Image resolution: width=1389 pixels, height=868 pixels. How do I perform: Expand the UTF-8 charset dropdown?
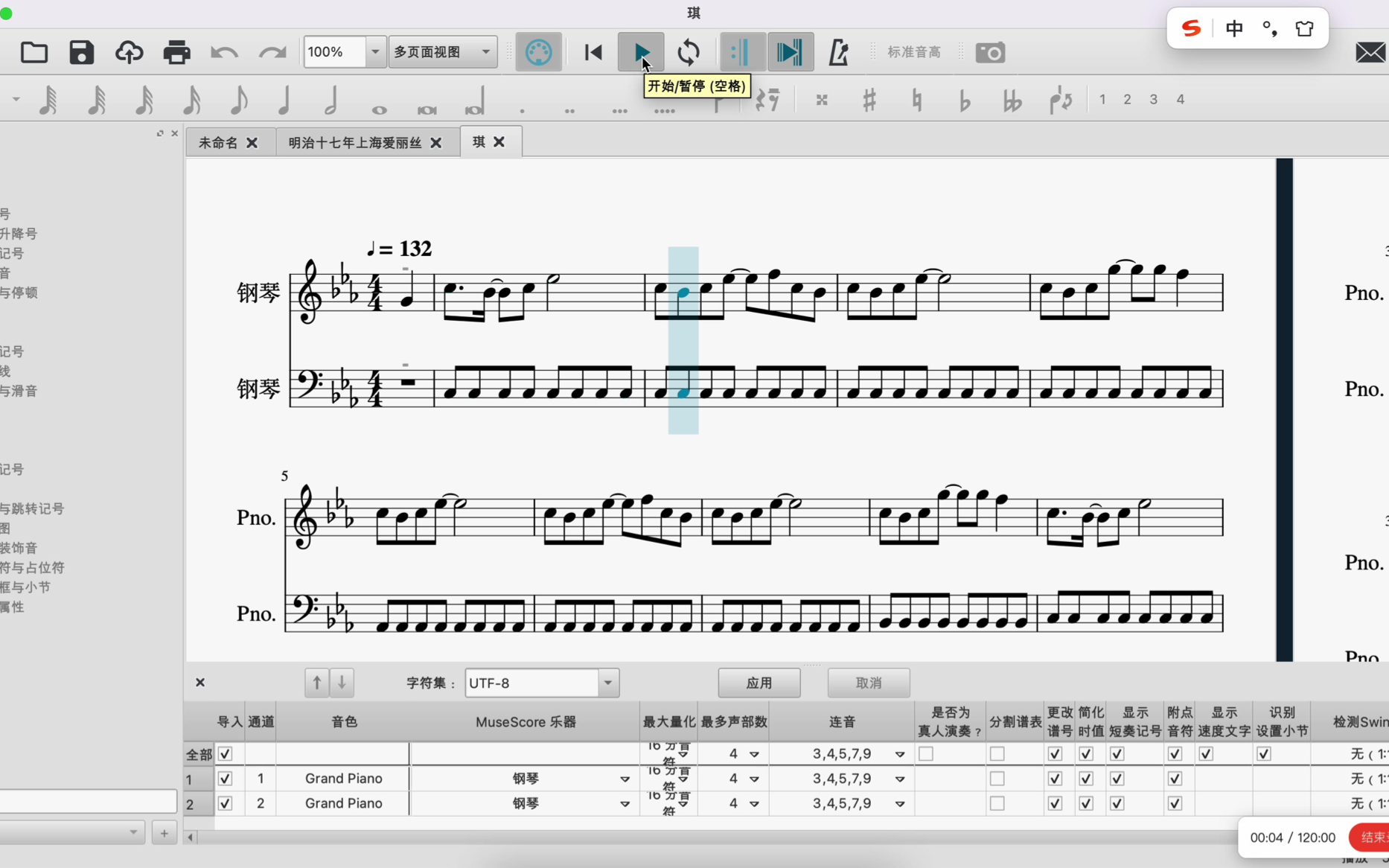607,683
